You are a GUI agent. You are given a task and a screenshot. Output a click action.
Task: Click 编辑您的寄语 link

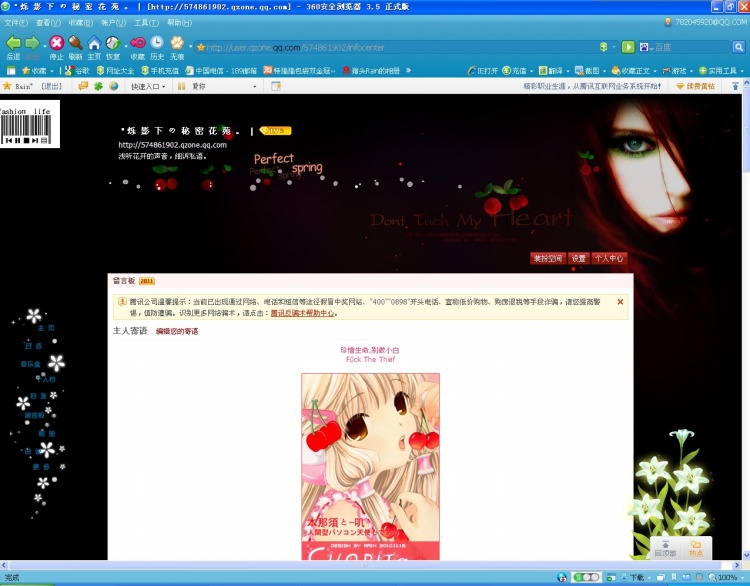(x=176, y=331)
